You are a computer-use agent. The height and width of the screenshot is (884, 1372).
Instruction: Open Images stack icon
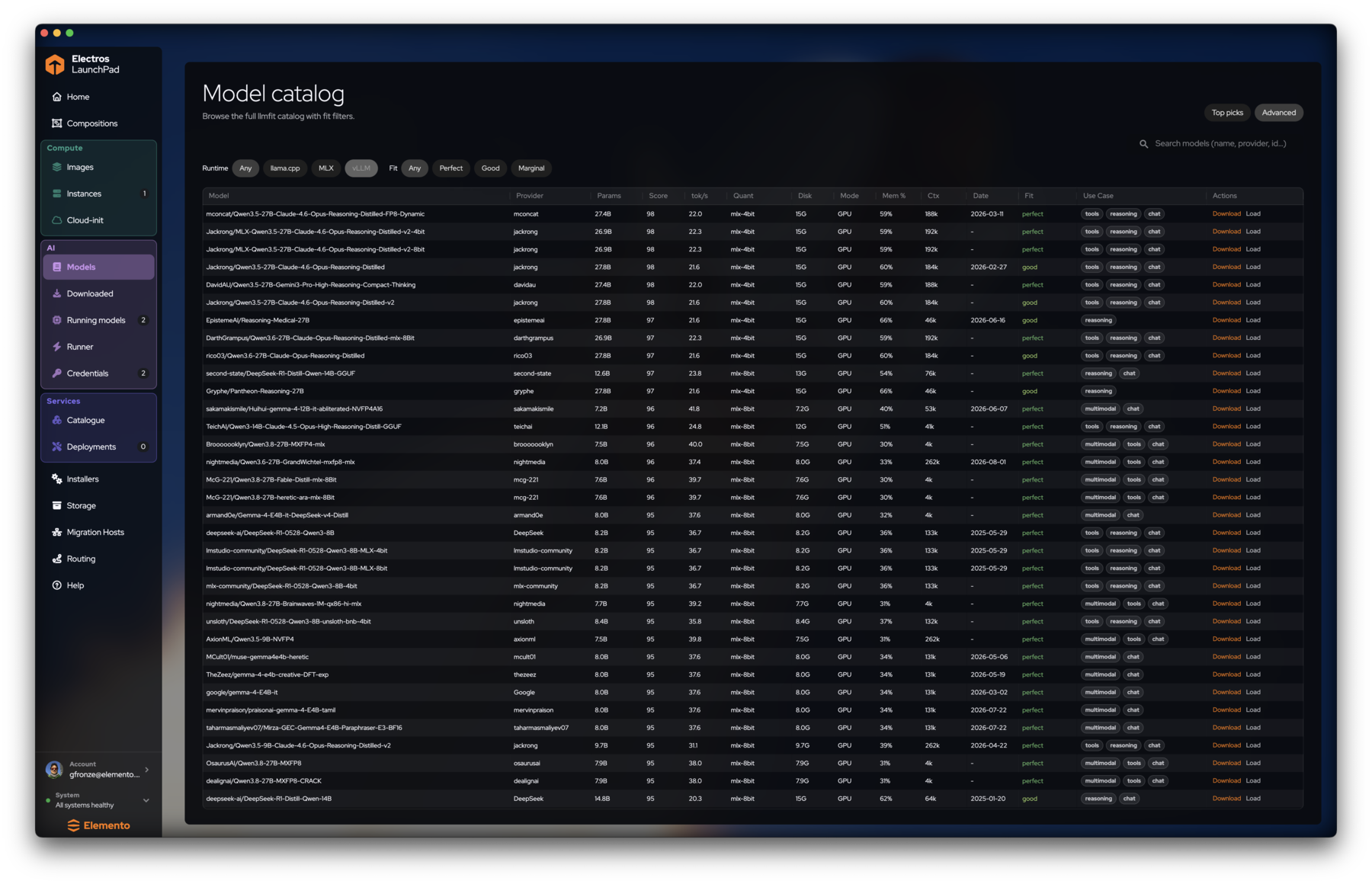[56, 167]
